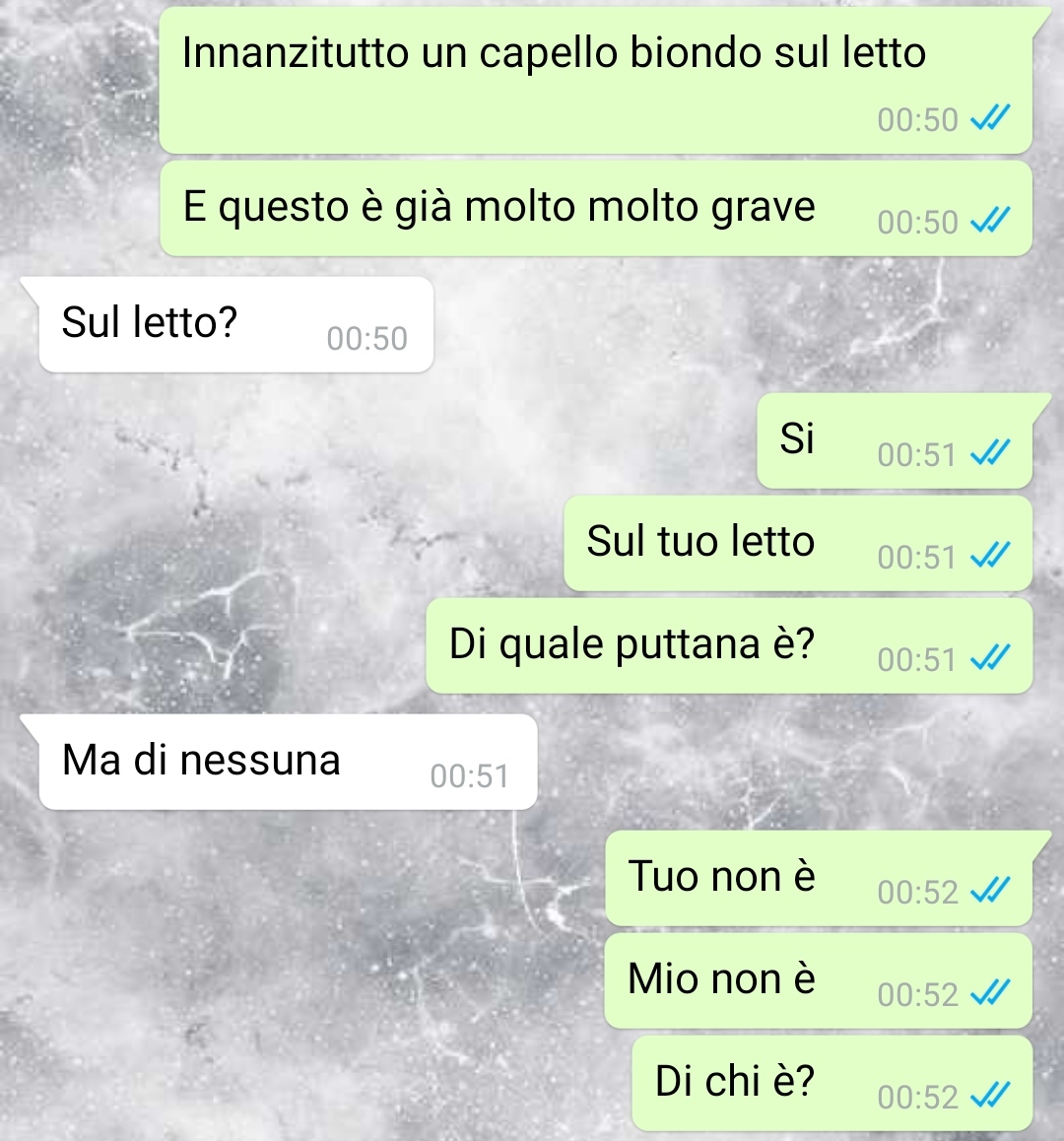Tap the read ticks next to 'Si' message
This screenshot has height=1141, width=1064.
990,453
